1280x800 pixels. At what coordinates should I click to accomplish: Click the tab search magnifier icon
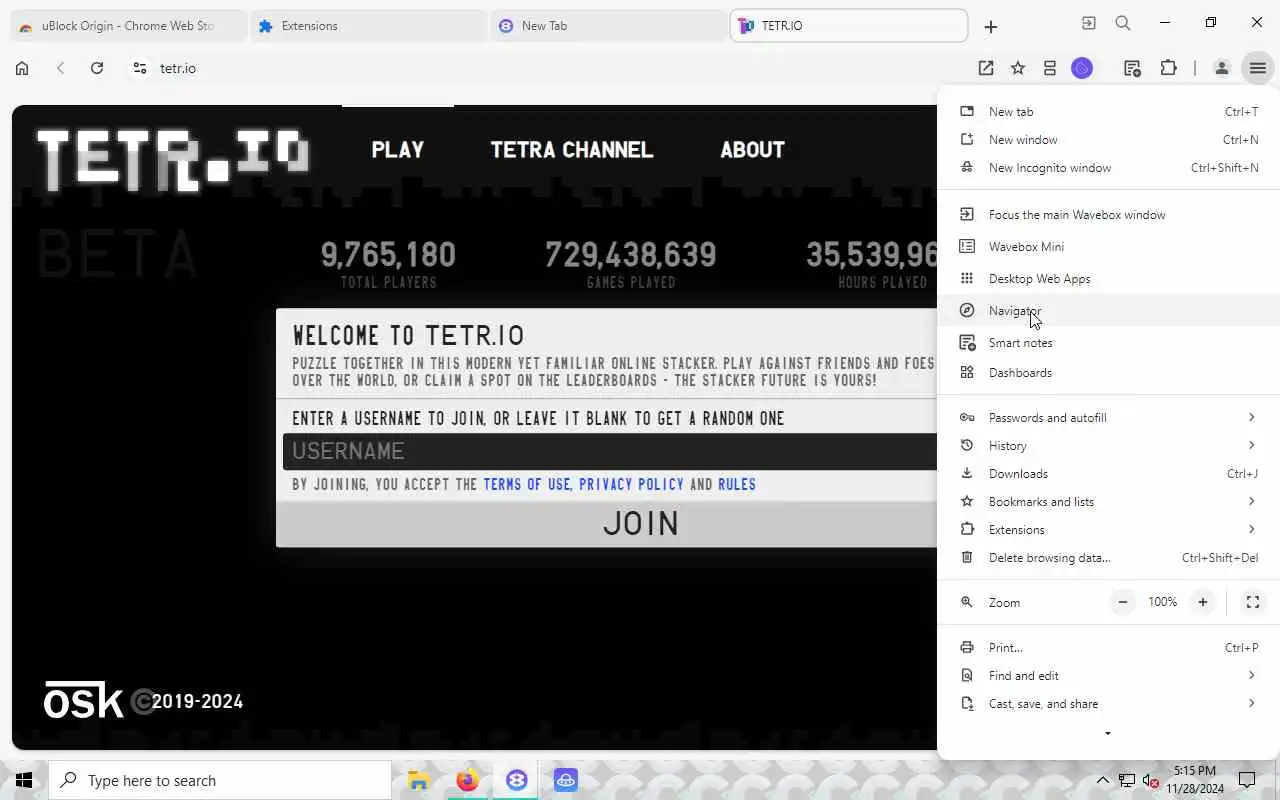[x=1123, y=23]
